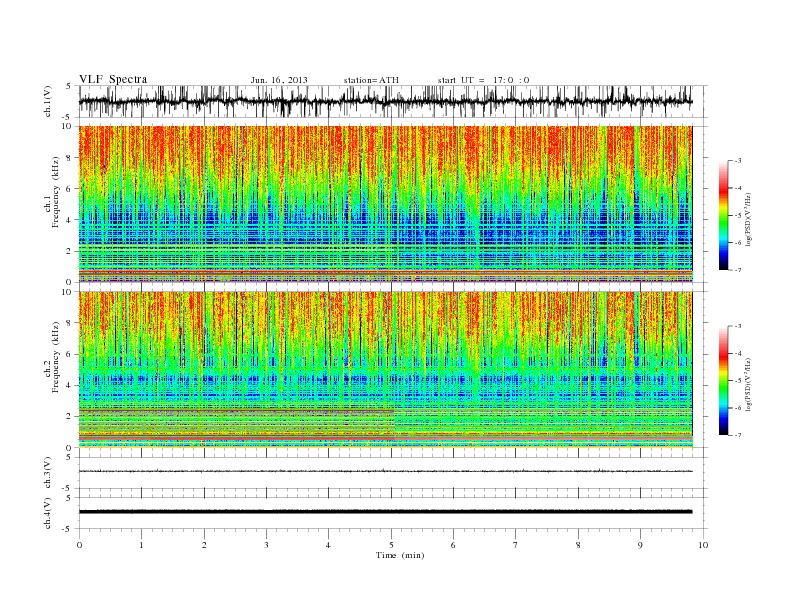Click the ch.3 voltage waveform trace

(385, 471)
